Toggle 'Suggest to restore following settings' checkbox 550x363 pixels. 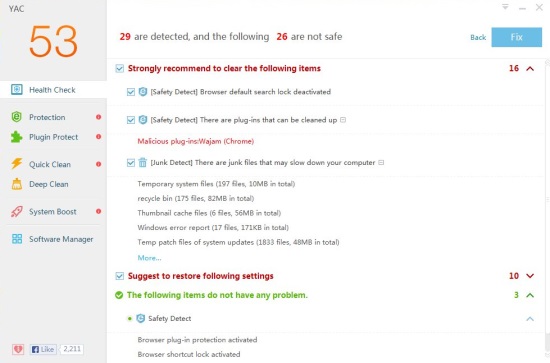pos(120,276)
